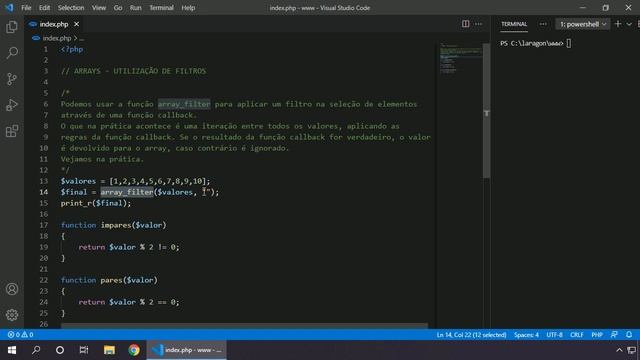Open the Source Control view

(x=12, y=79)
